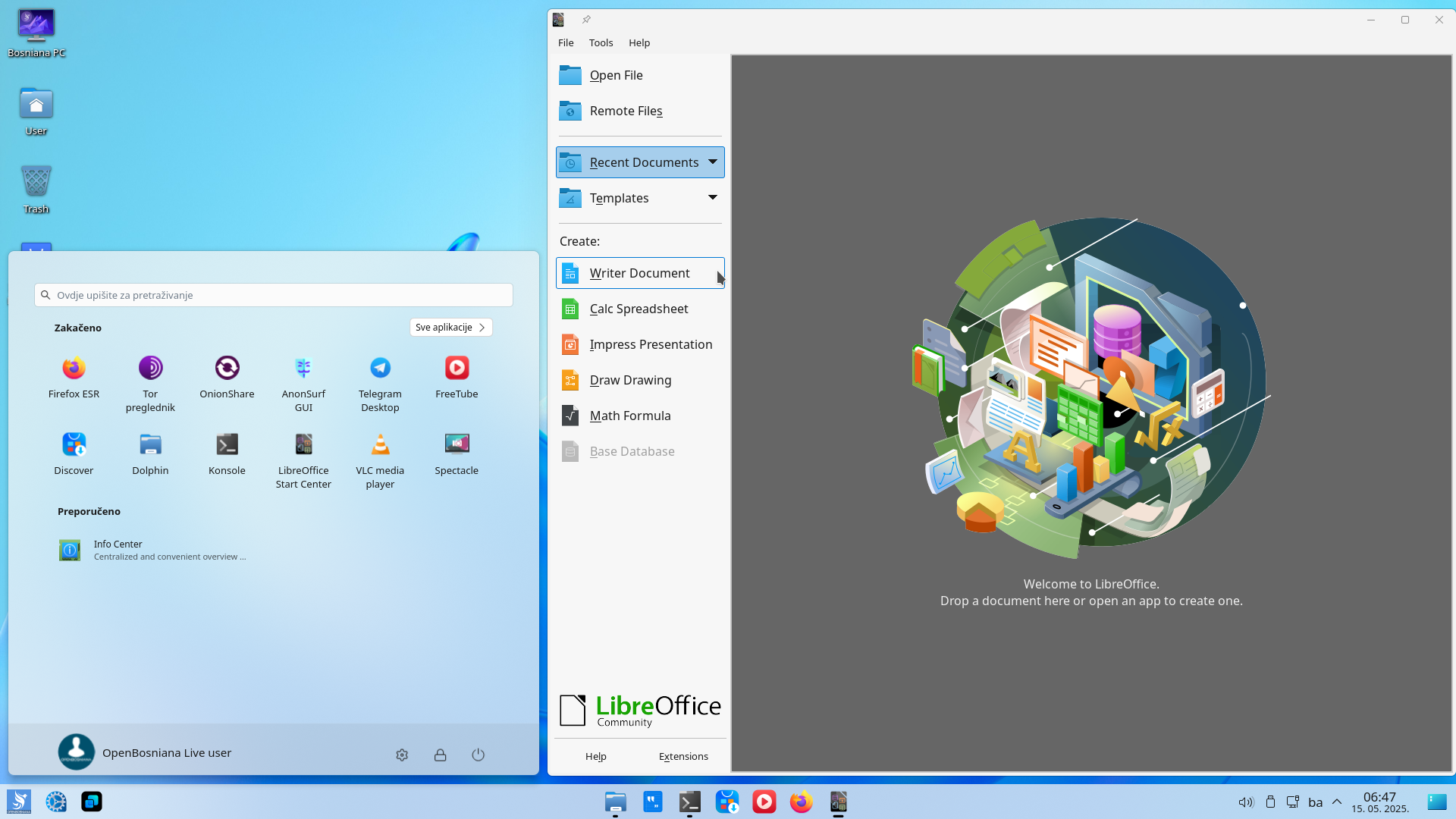1456x819 pixels.
Task: Create a new Calc Spreadsheet
Action: coord(640,309)
